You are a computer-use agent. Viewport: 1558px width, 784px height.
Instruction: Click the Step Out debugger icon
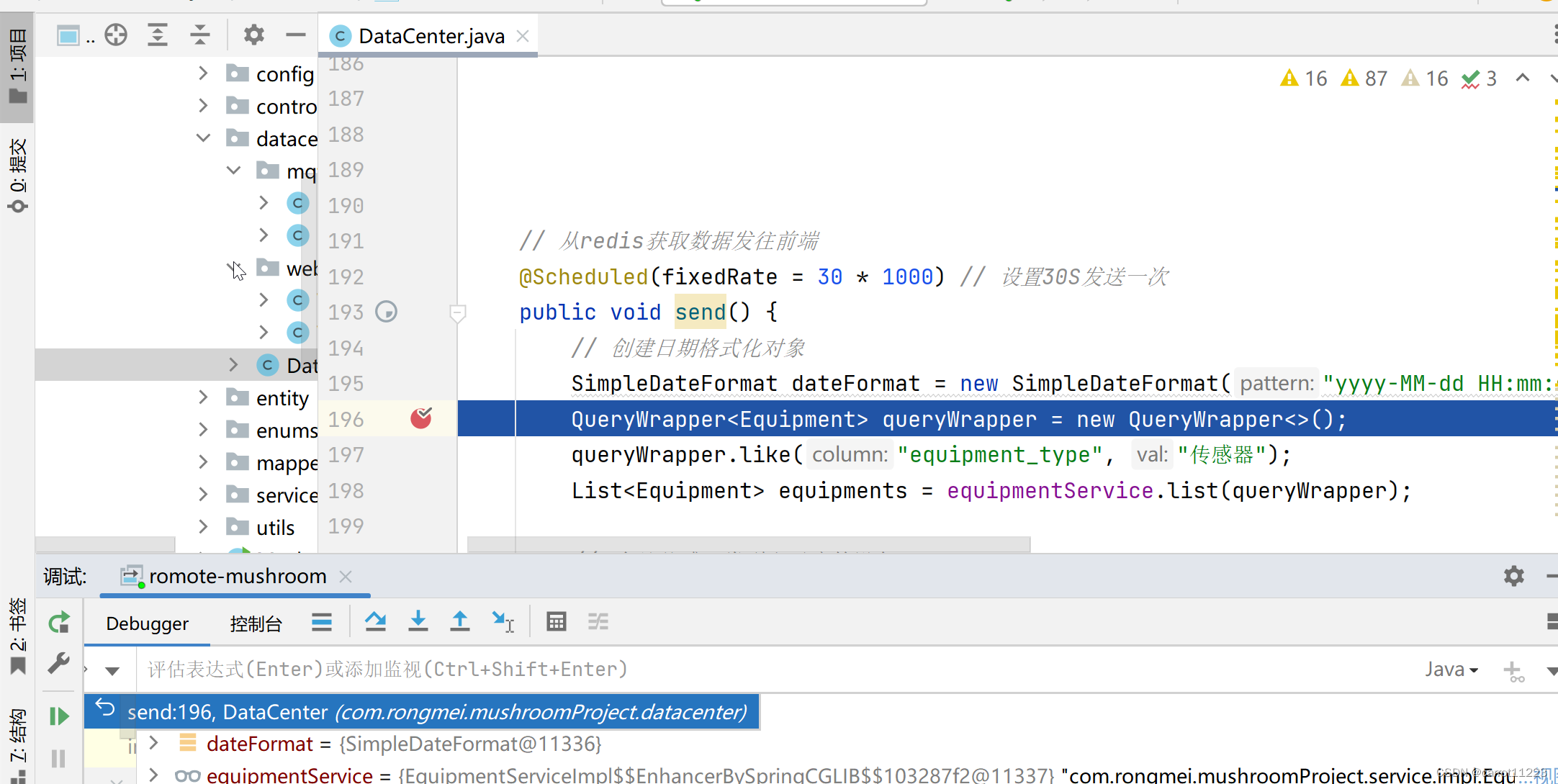pyautogui.click(x=459, y=621)
